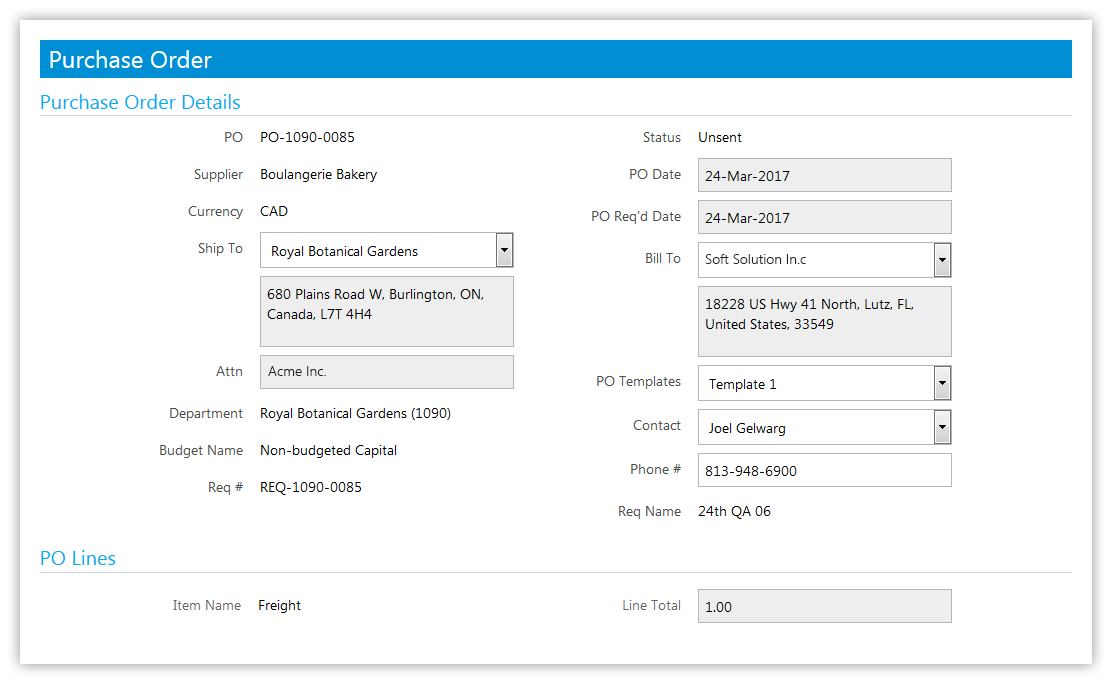This screenshot has width=1112, height=684.
Task: Expand the Contact dropdown arrow
Action: click(942, 427)
